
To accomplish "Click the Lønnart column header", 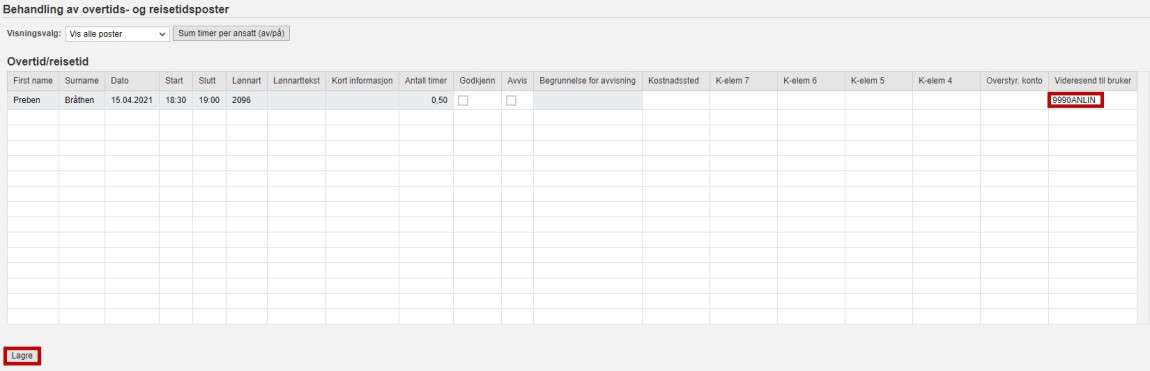I will (x=246, y=81).
